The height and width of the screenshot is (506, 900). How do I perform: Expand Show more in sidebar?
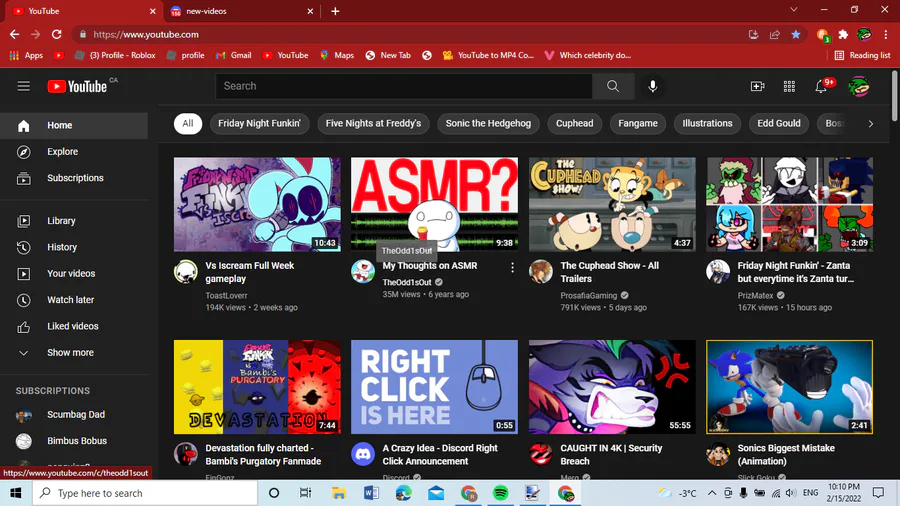74,353
